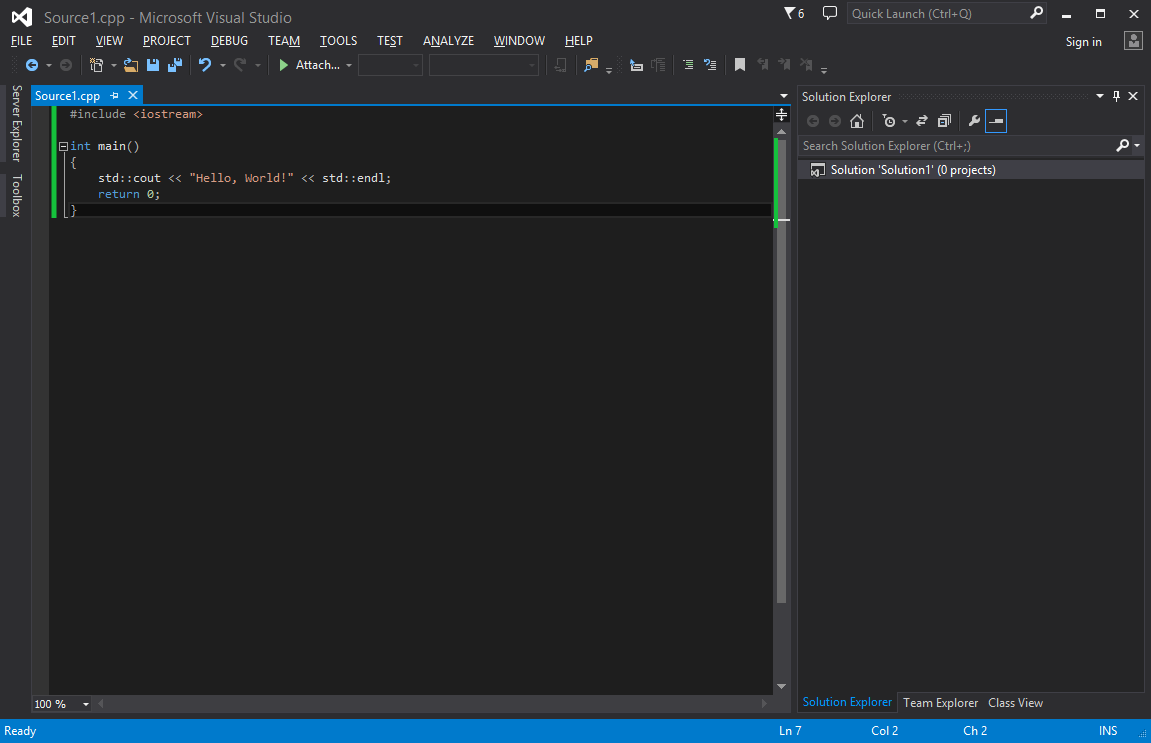Click Pending Changes Filter icon in Solution Explorer
Screen dimensions: 1151x743
889,121
